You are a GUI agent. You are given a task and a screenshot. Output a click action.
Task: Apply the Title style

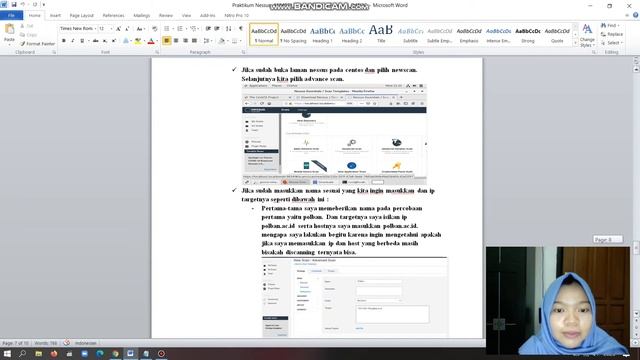(x=381, y=35)
